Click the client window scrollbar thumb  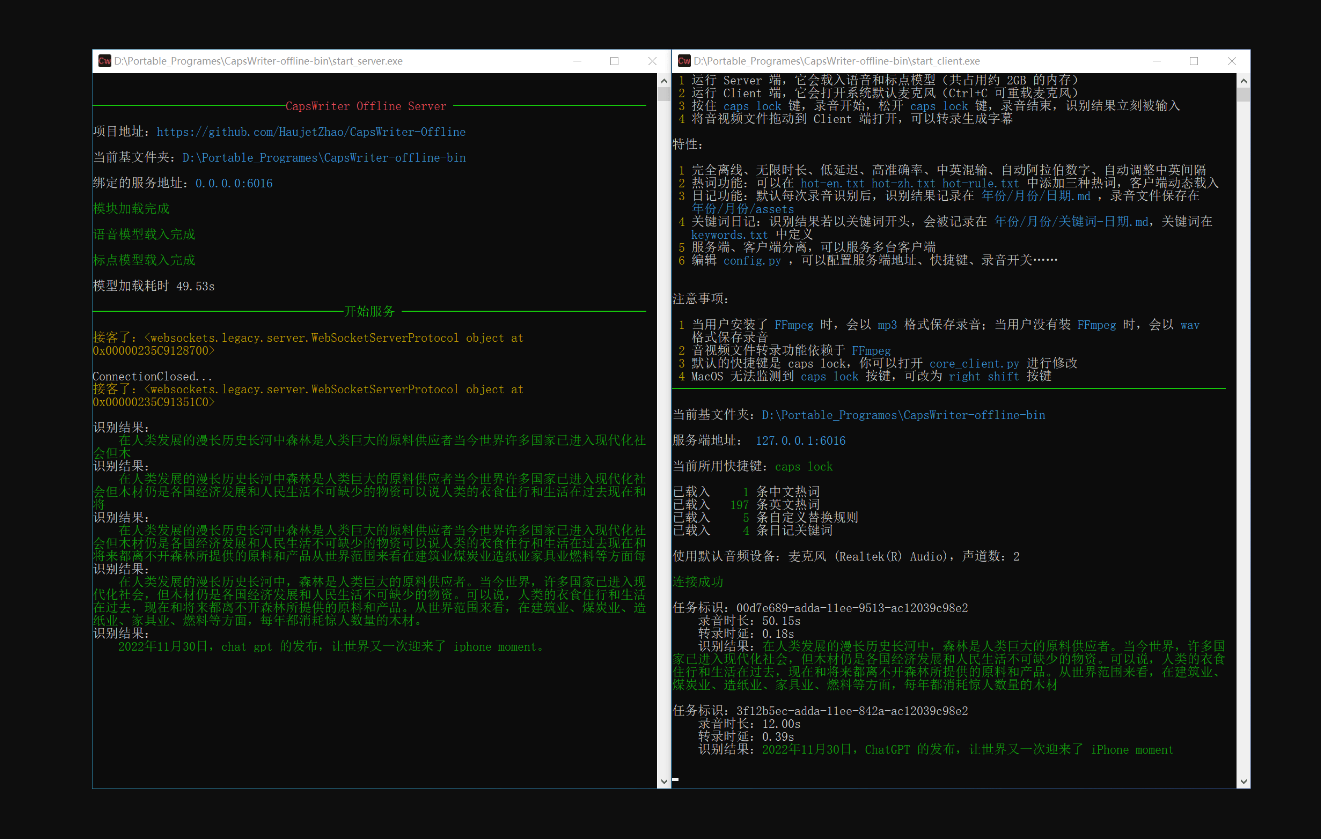1243,95
